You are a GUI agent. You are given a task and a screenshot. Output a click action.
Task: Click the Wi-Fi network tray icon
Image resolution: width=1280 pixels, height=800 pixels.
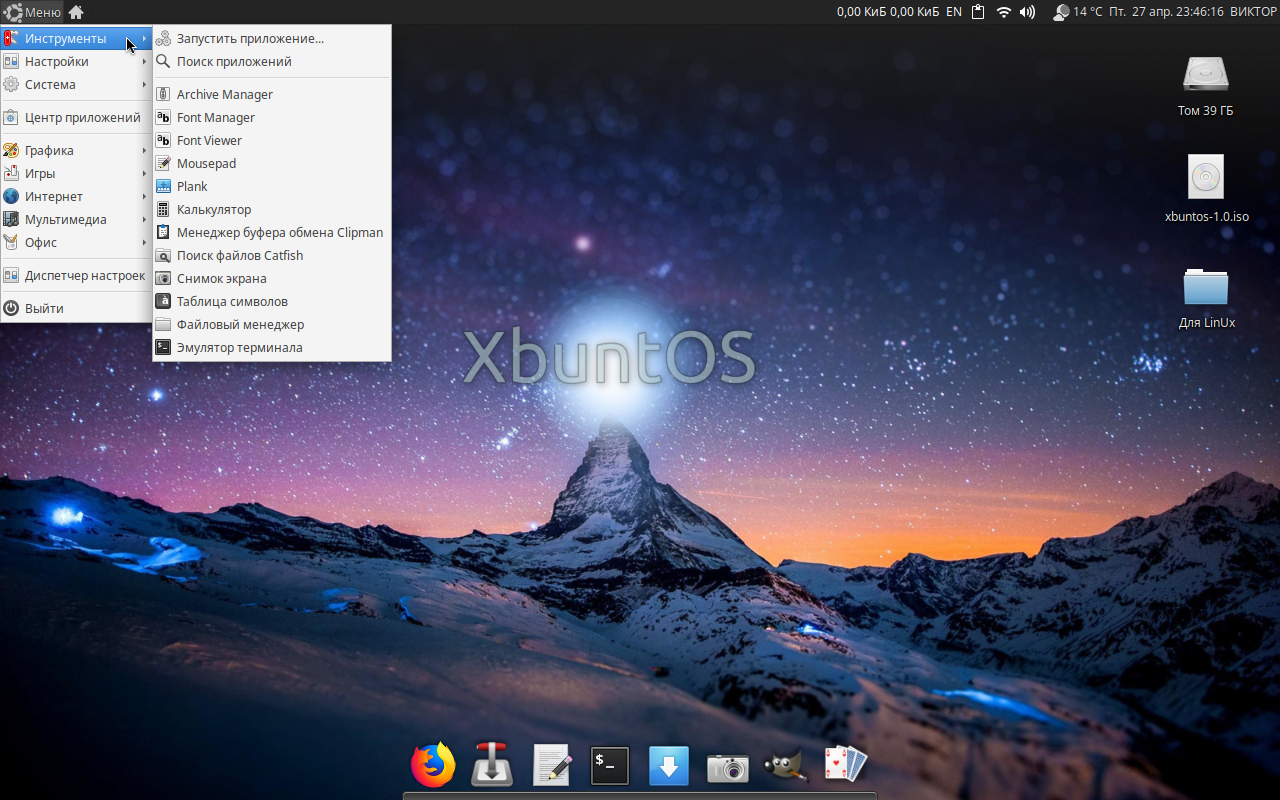point(1004,12)
